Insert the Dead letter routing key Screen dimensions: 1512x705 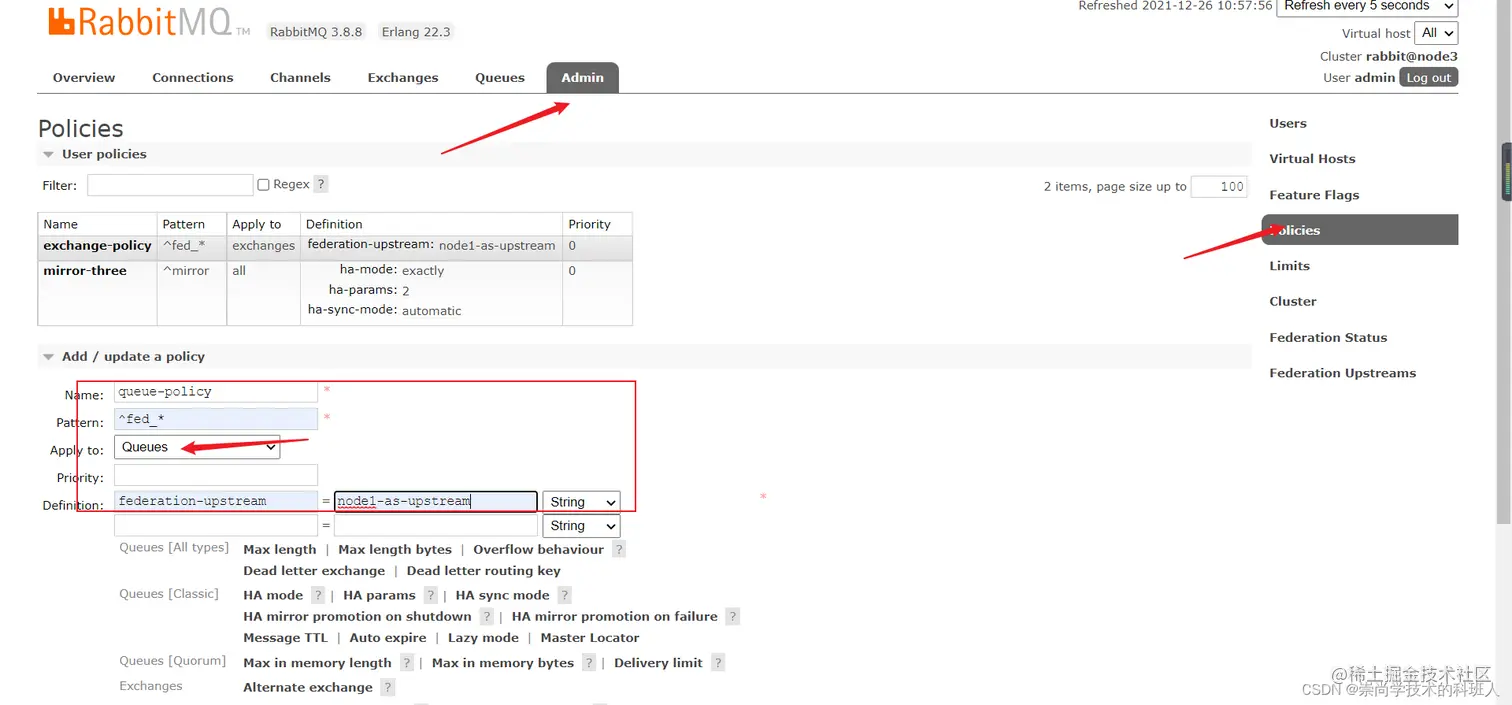click(x=483, y=571)
